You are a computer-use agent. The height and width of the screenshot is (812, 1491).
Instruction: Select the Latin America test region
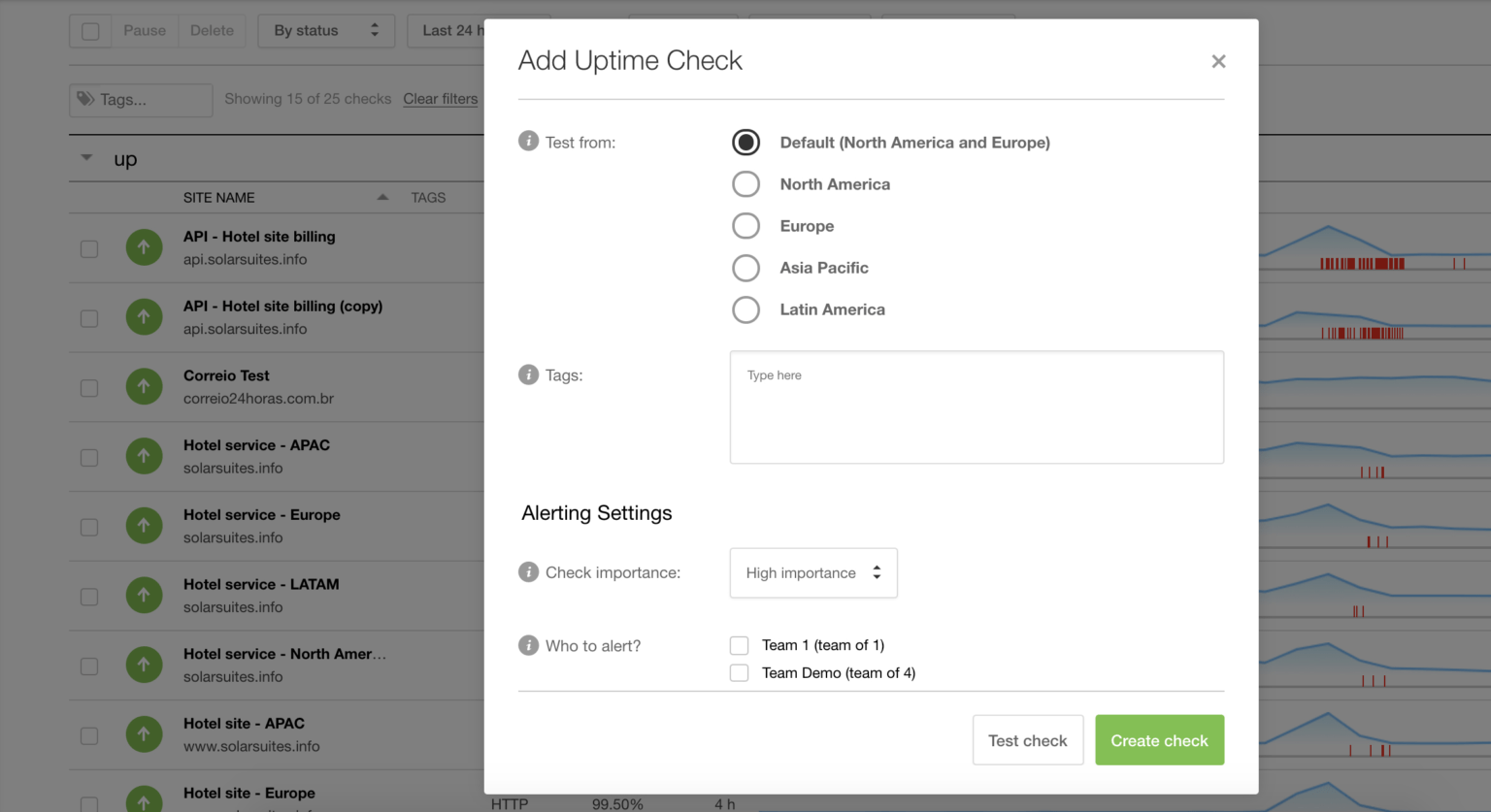[x=745, y=309]
